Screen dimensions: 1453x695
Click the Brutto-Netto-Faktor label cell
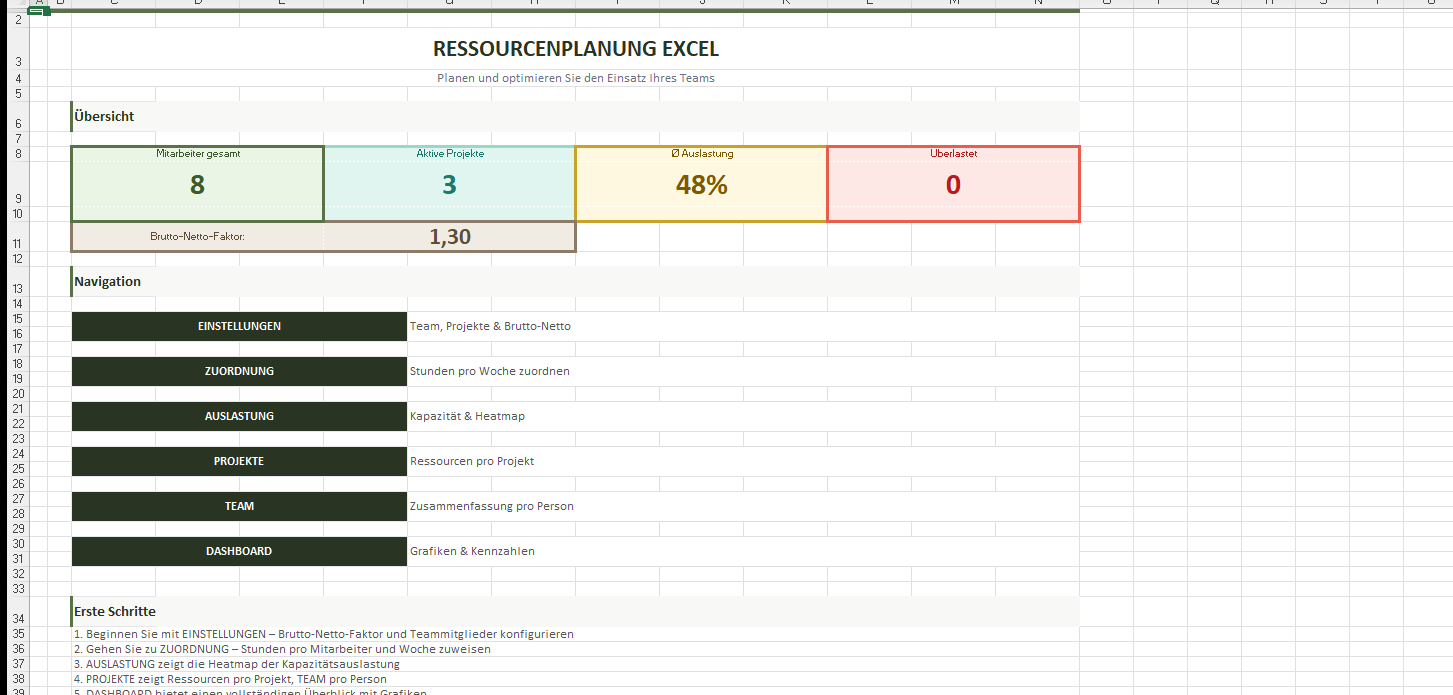(x=197, y=237)
